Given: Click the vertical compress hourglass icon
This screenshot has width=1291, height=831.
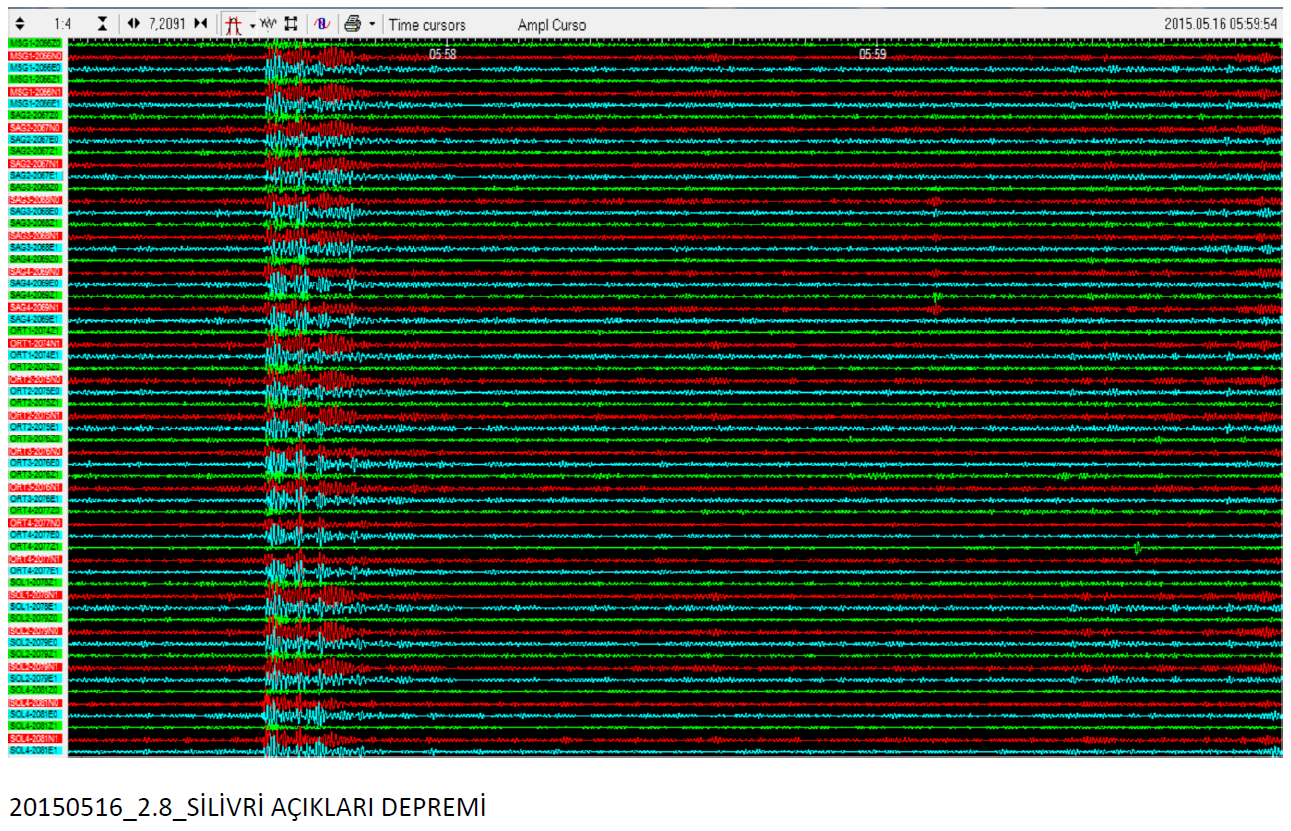Looking at the screenshot, I should tap(102, 24).
